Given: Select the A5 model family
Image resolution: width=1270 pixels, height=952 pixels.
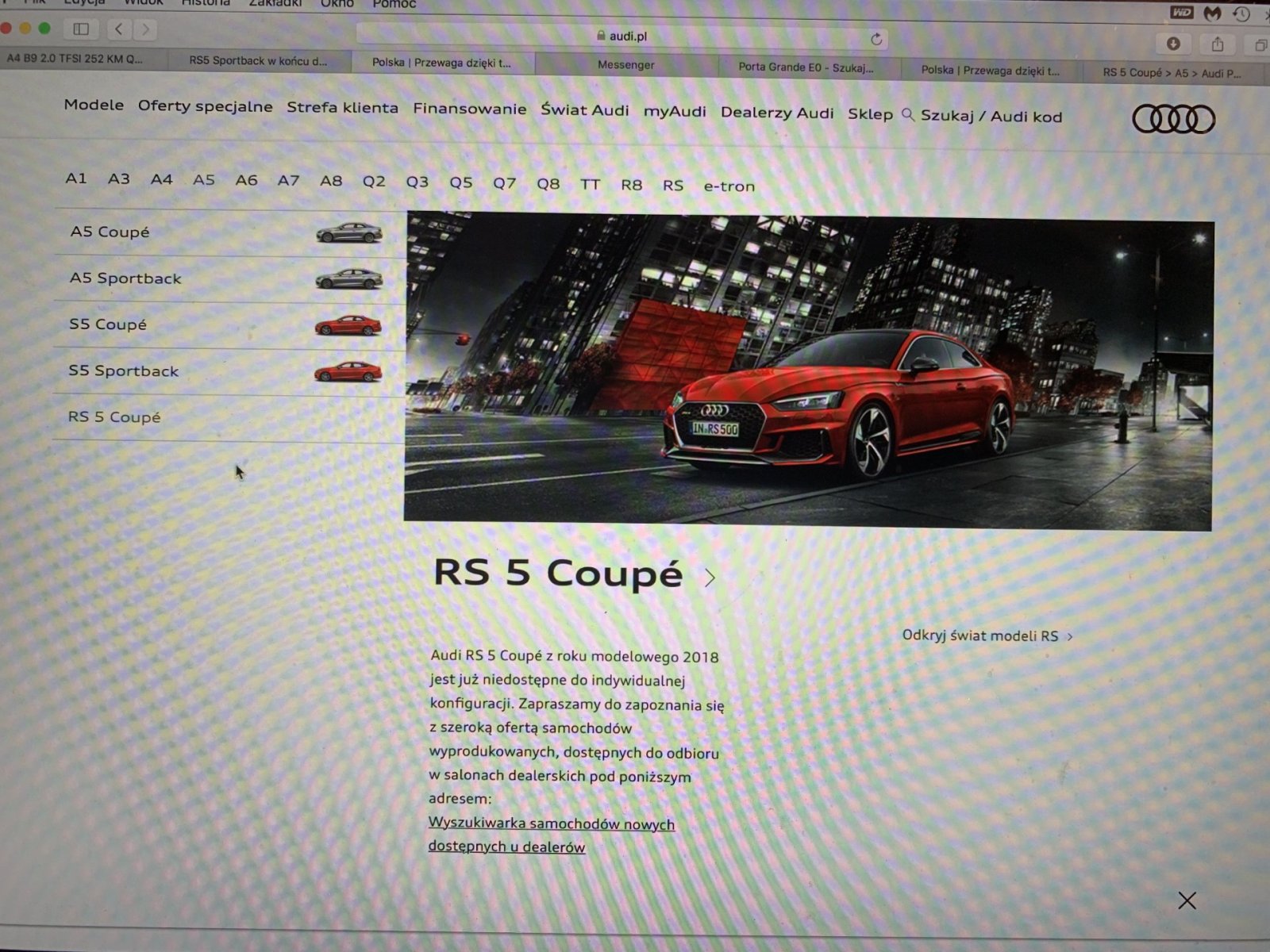Looking at the screenshot, I should coord(204,180).
